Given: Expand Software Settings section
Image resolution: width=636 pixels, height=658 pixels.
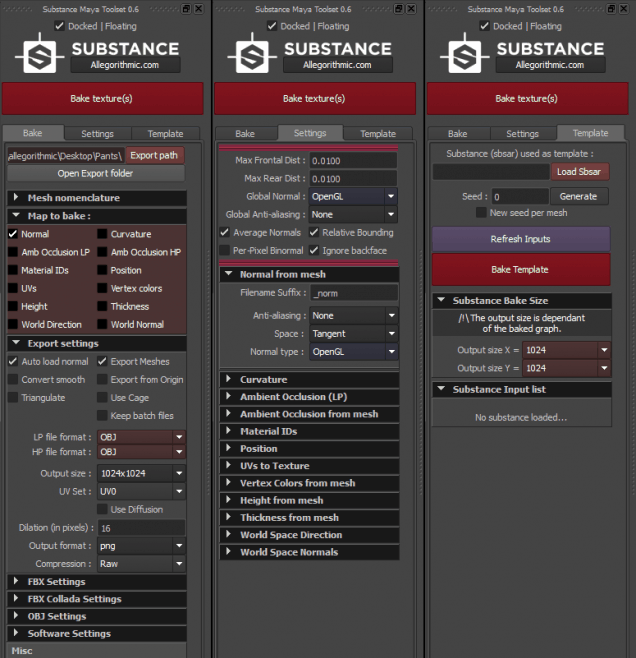Looking at the screenshot, I should 97,633.
